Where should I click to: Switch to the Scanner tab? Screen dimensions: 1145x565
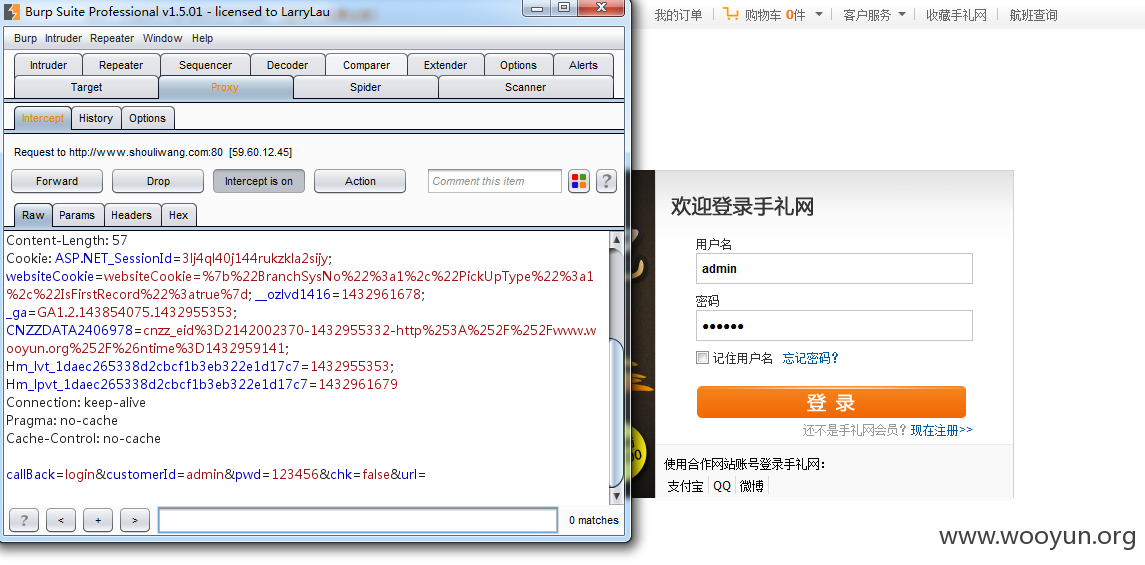click(526, 87)
